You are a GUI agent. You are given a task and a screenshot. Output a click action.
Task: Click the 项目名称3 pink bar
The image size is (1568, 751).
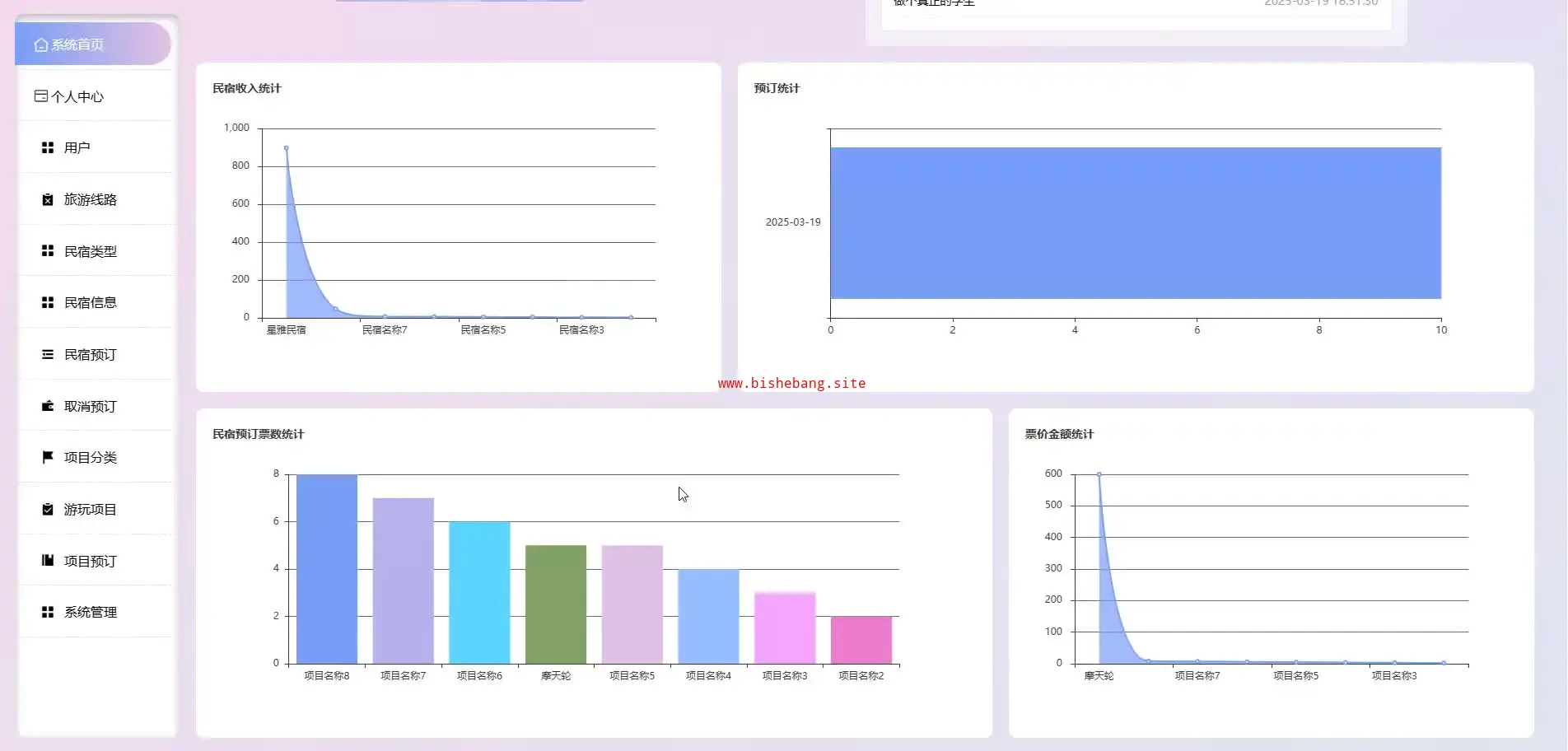pos(785,628)
